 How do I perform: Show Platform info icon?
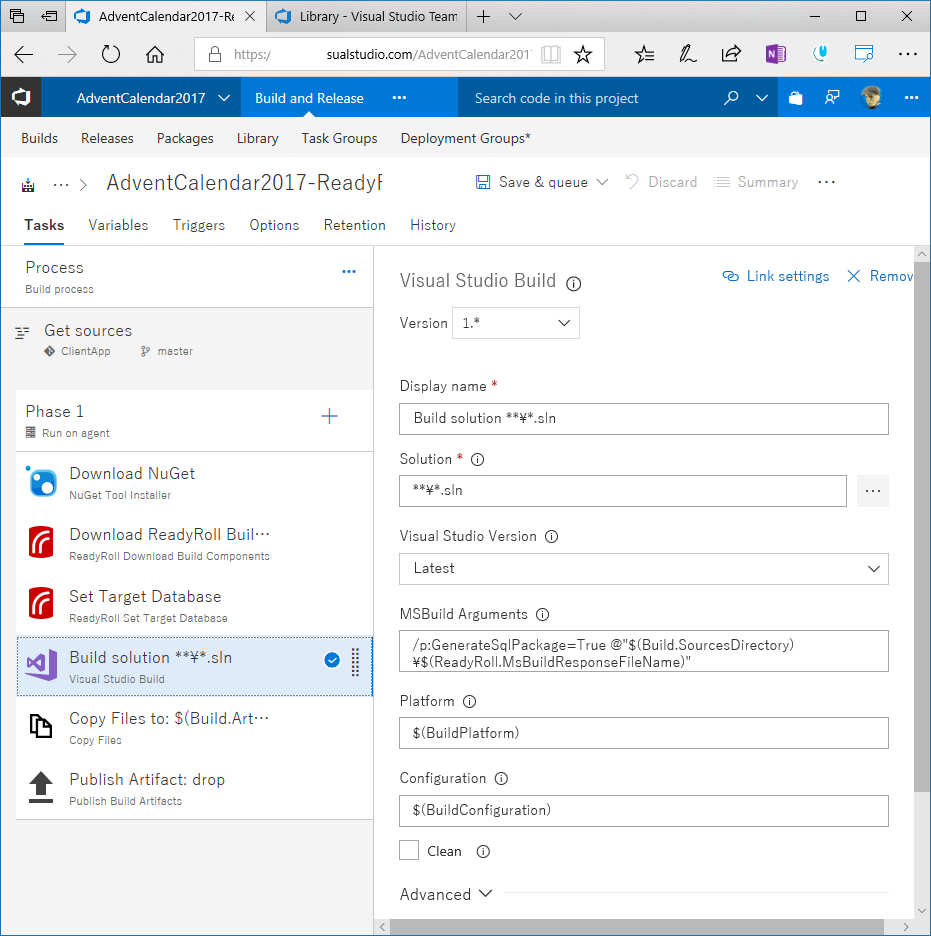pos(470,701)
